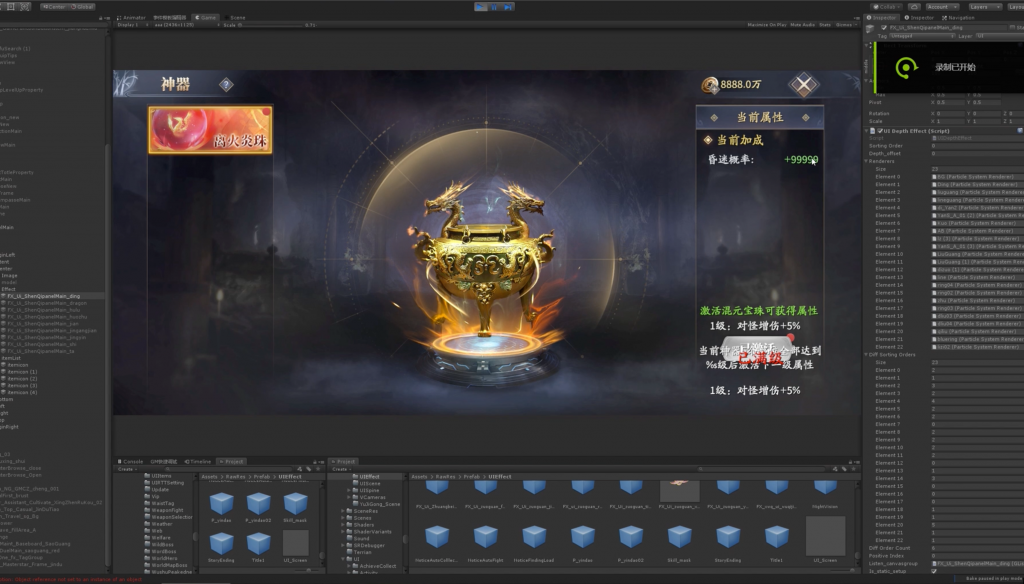
Task: Click the red error message in status bar
Action: tap(72, 579)
